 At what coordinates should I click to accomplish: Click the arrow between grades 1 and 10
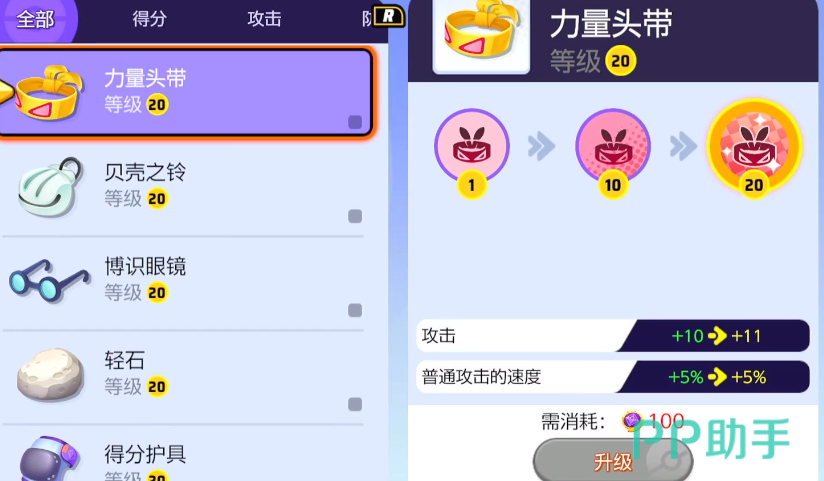(541, 147)
